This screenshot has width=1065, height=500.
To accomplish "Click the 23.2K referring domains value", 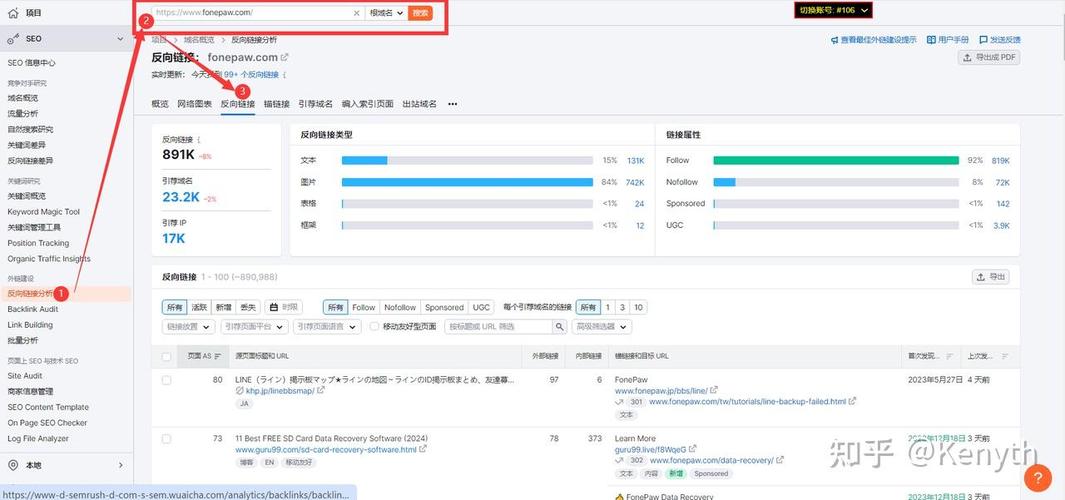I will (181, 197).
